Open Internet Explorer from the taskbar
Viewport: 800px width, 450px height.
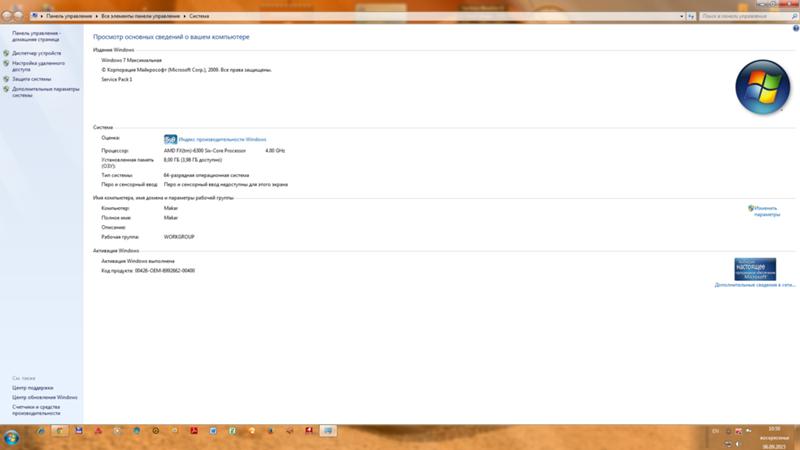point(40,431)
